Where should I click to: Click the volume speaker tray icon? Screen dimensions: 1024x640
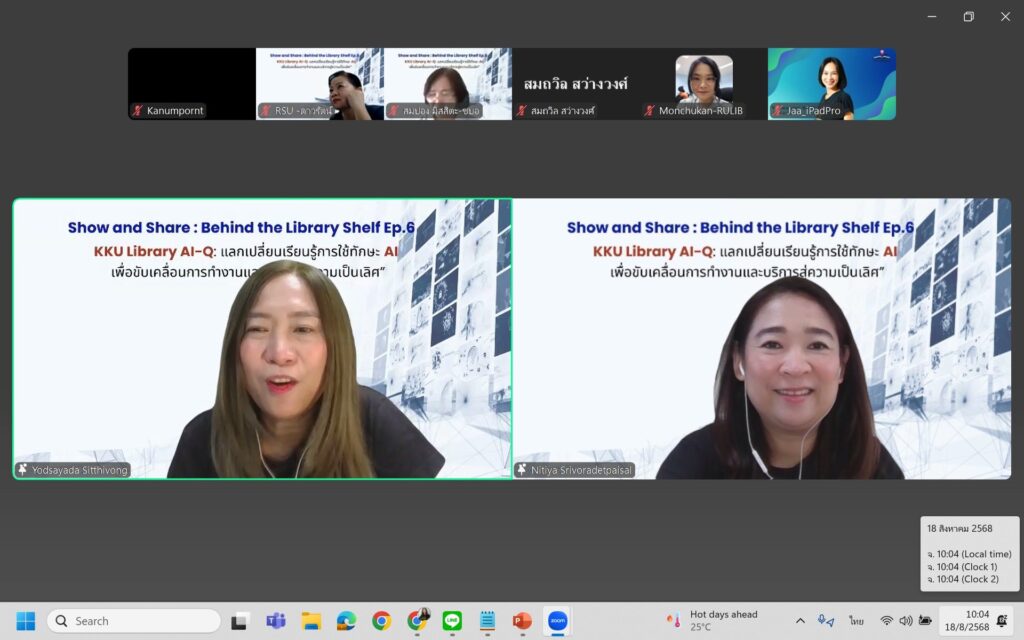905,621
